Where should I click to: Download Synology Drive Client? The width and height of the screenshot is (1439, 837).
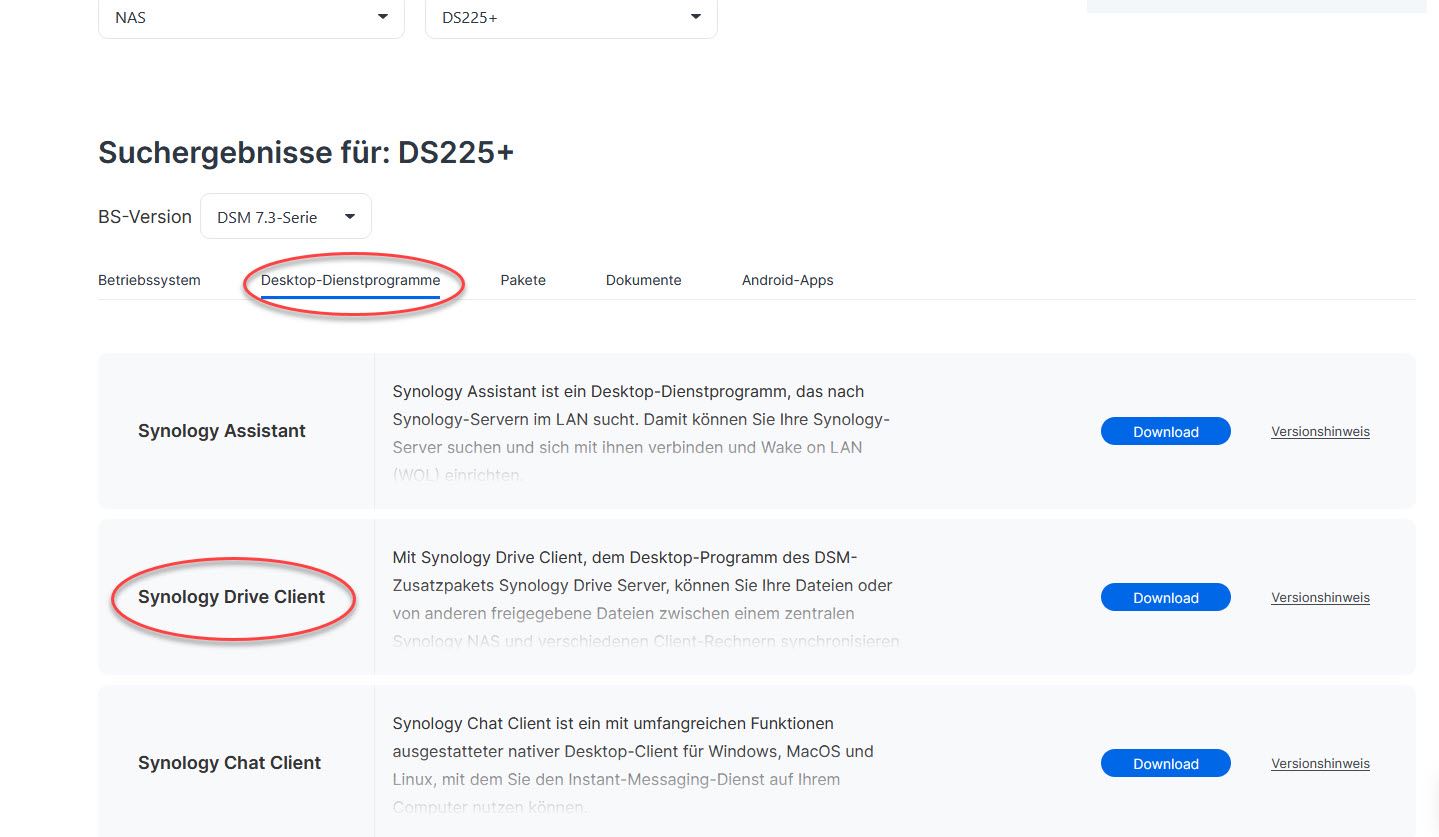(x=1165, y=598)
